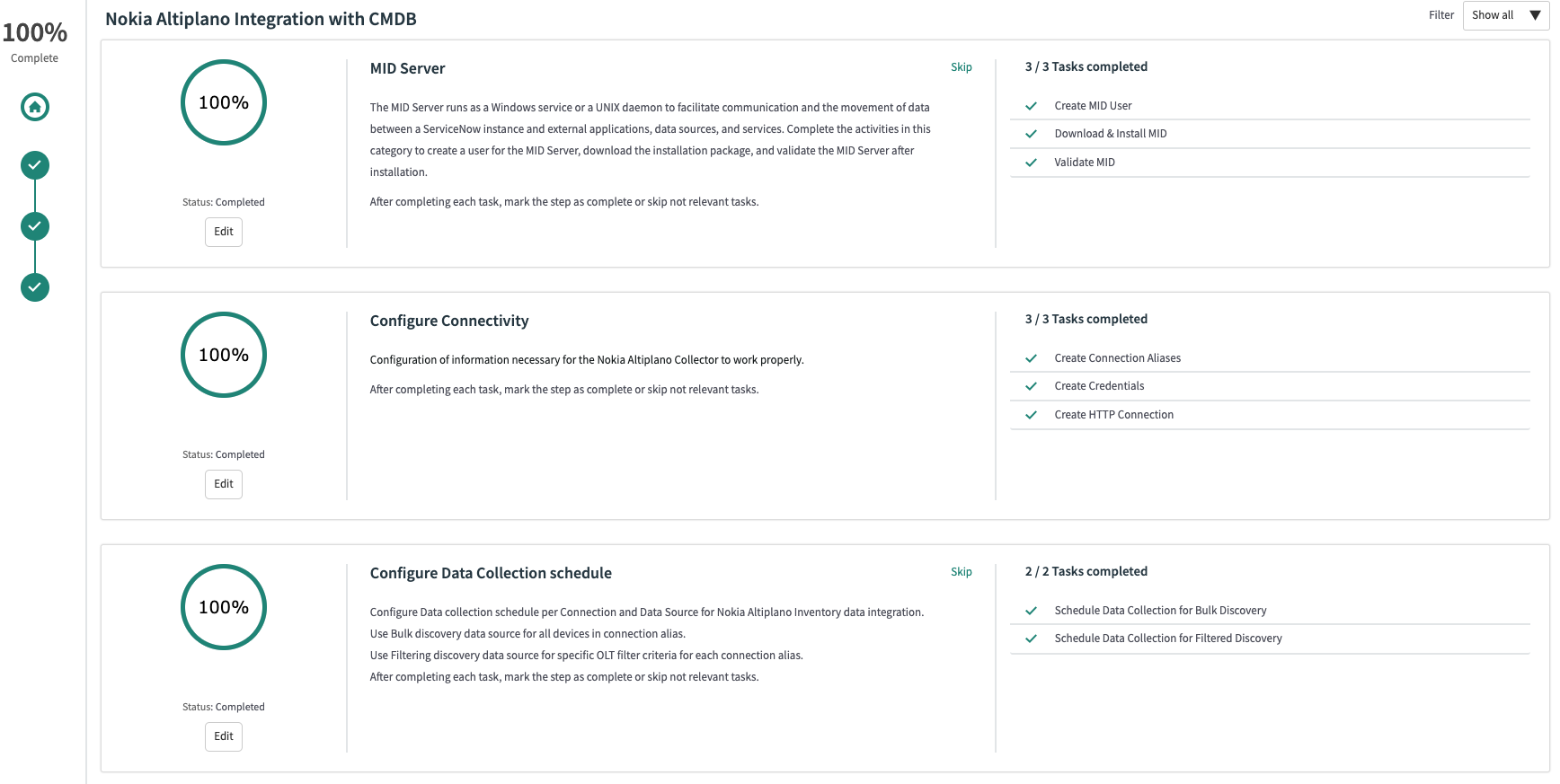Viewport: 1560px width, 784px height.
Task: Edit the Configure Data Collection schedule category
Action: click(224, 736)
